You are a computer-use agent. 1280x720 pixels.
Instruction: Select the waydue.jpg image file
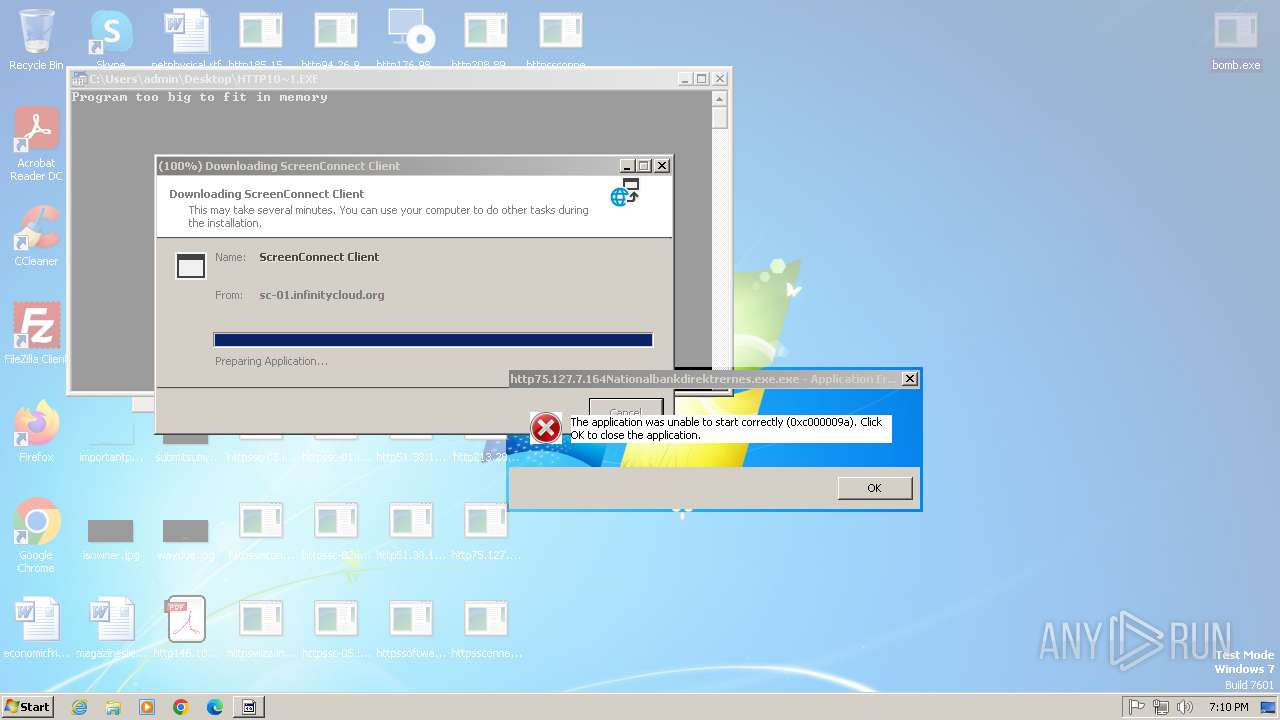pos(186,539)
